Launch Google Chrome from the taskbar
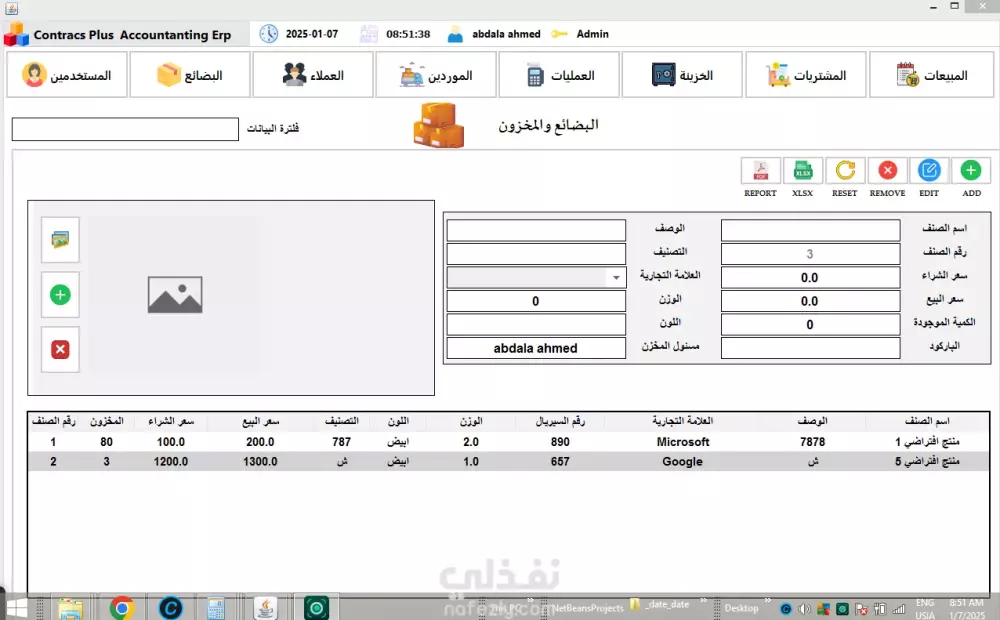The width and height of the screenshot is (1000, 620). (x=121, y=607)
